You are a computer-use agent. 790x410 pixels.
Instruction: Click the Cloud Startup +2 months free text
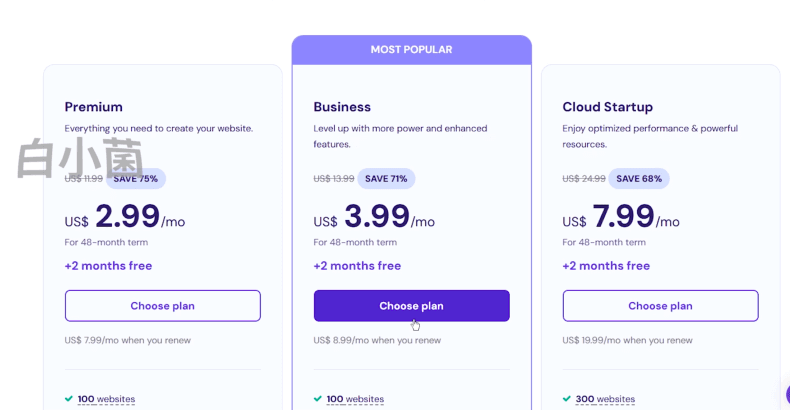pyautogui.click(x=606, y=266)
